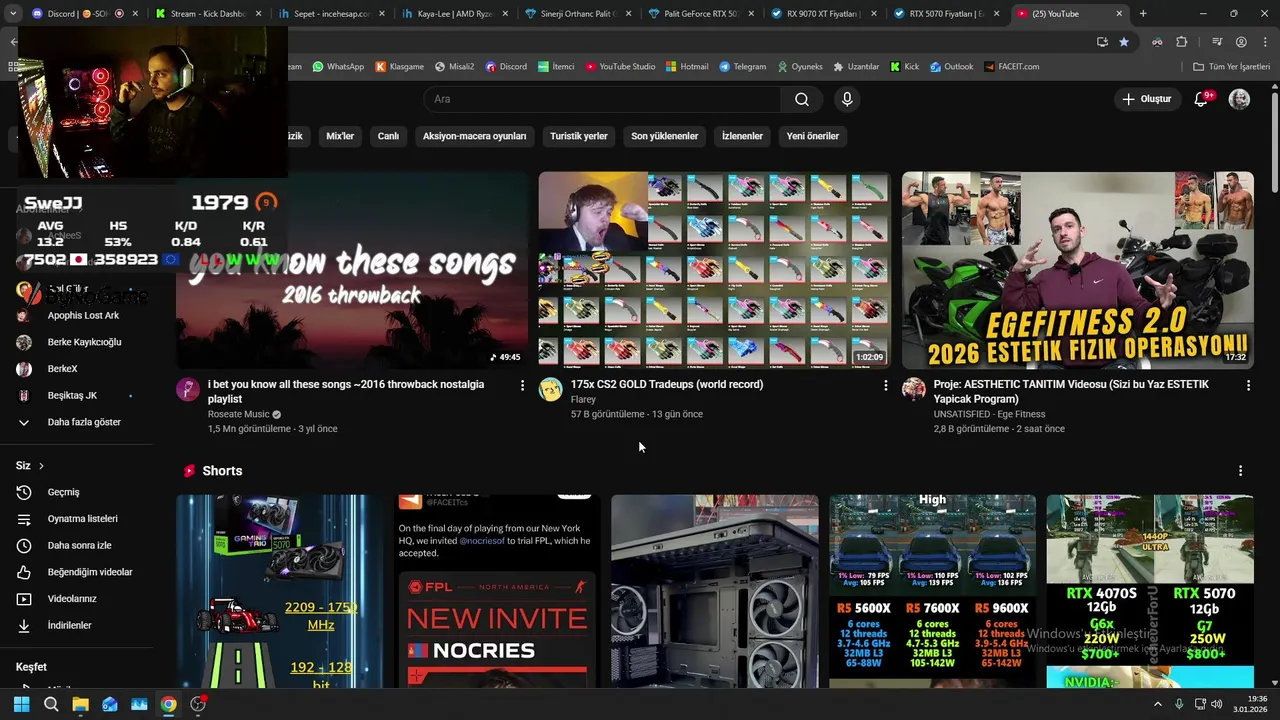Open NEW INVITE NOCRIES short
Viewport: 1280px width, 720px height.
click(x=497, y=591)
